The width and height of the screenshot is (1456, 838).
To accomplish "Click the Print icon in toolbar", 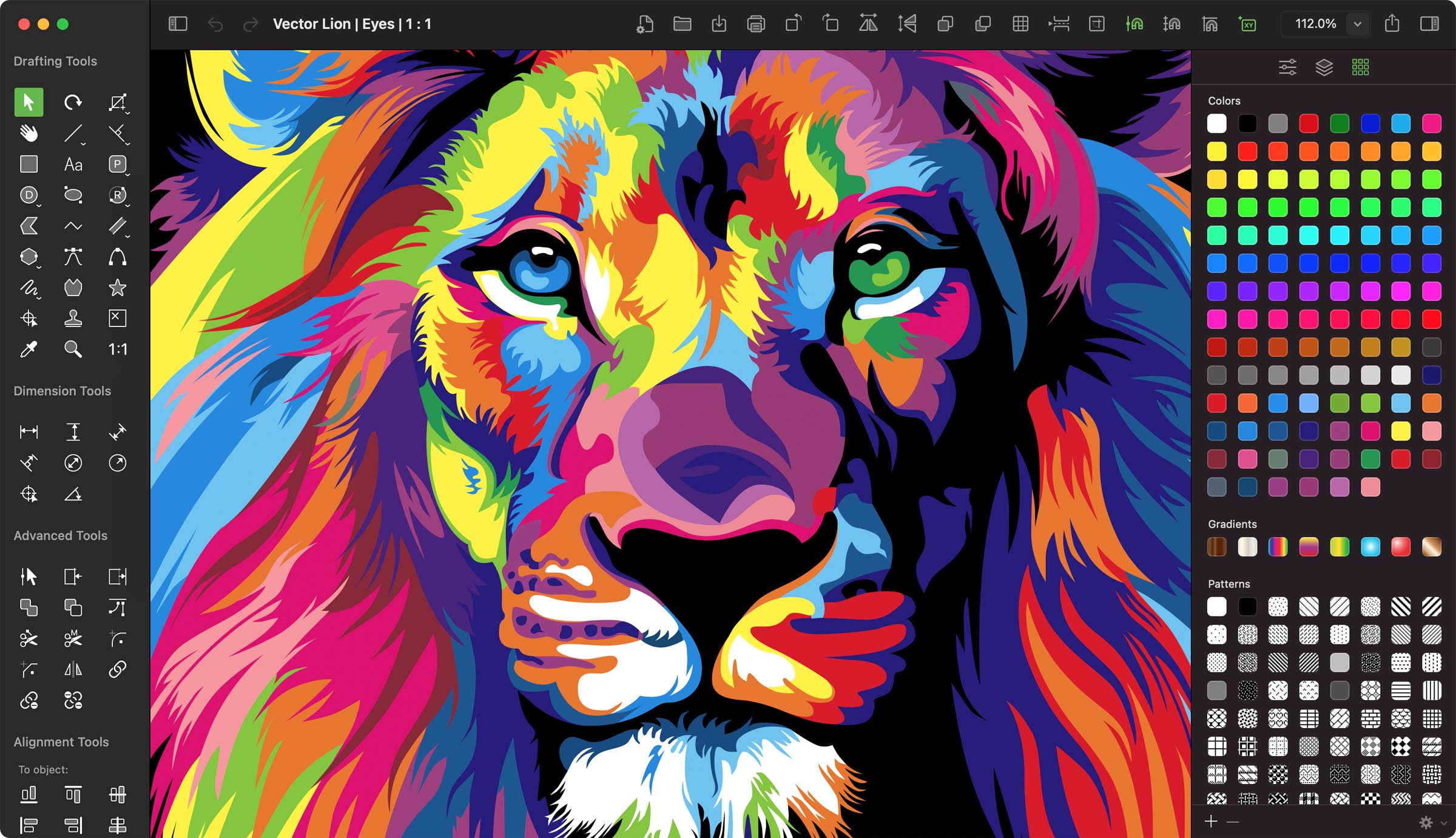I will 756,24.
